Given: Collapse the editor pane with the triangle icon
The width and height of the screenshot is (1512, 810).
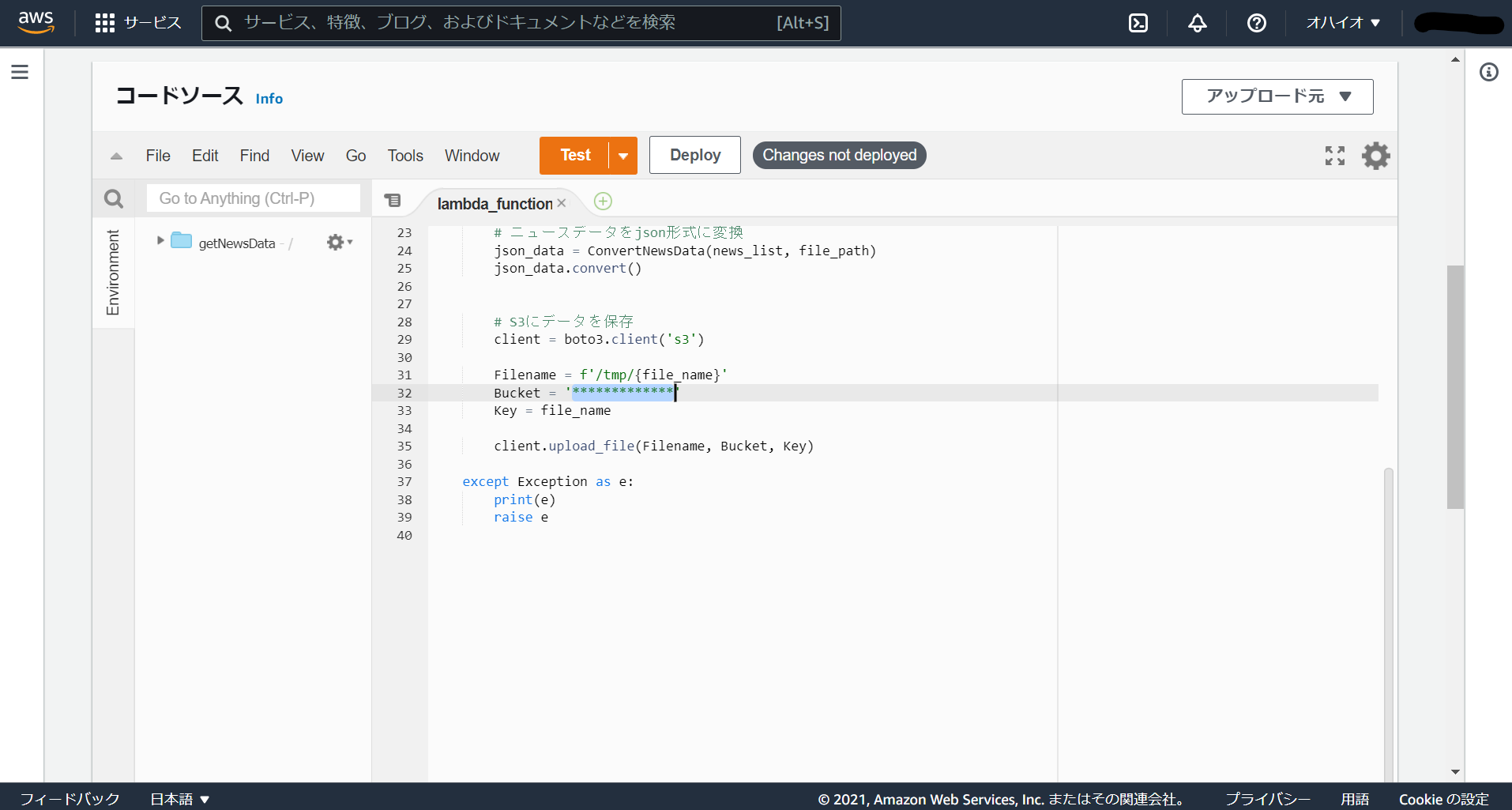Looking at the screenshot, I should tap(115, 156).
